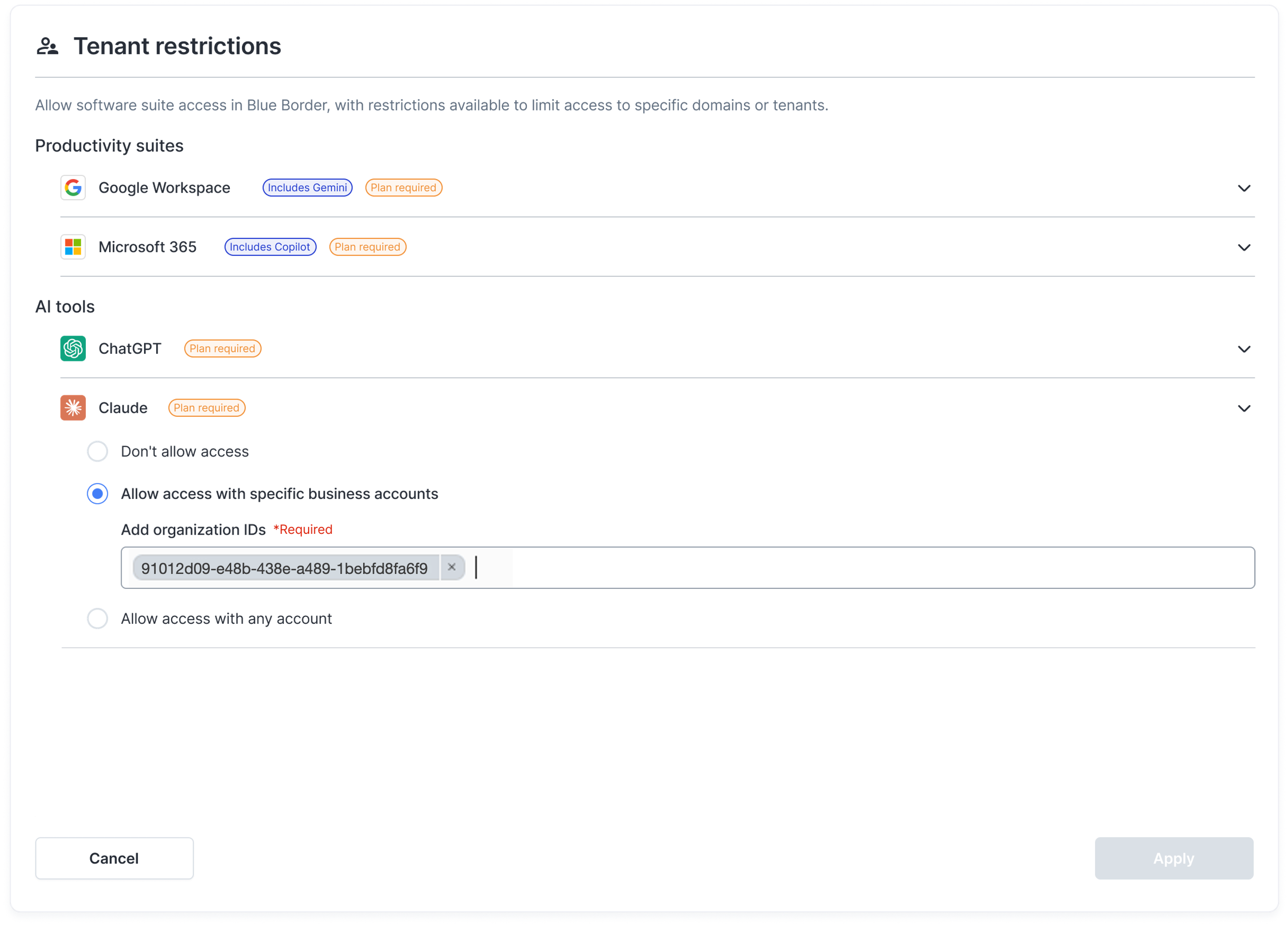This screenshot has height=925, width=1288.
Task: Choose "Allow access with any account" radio
Action: (x=98, y=618)
